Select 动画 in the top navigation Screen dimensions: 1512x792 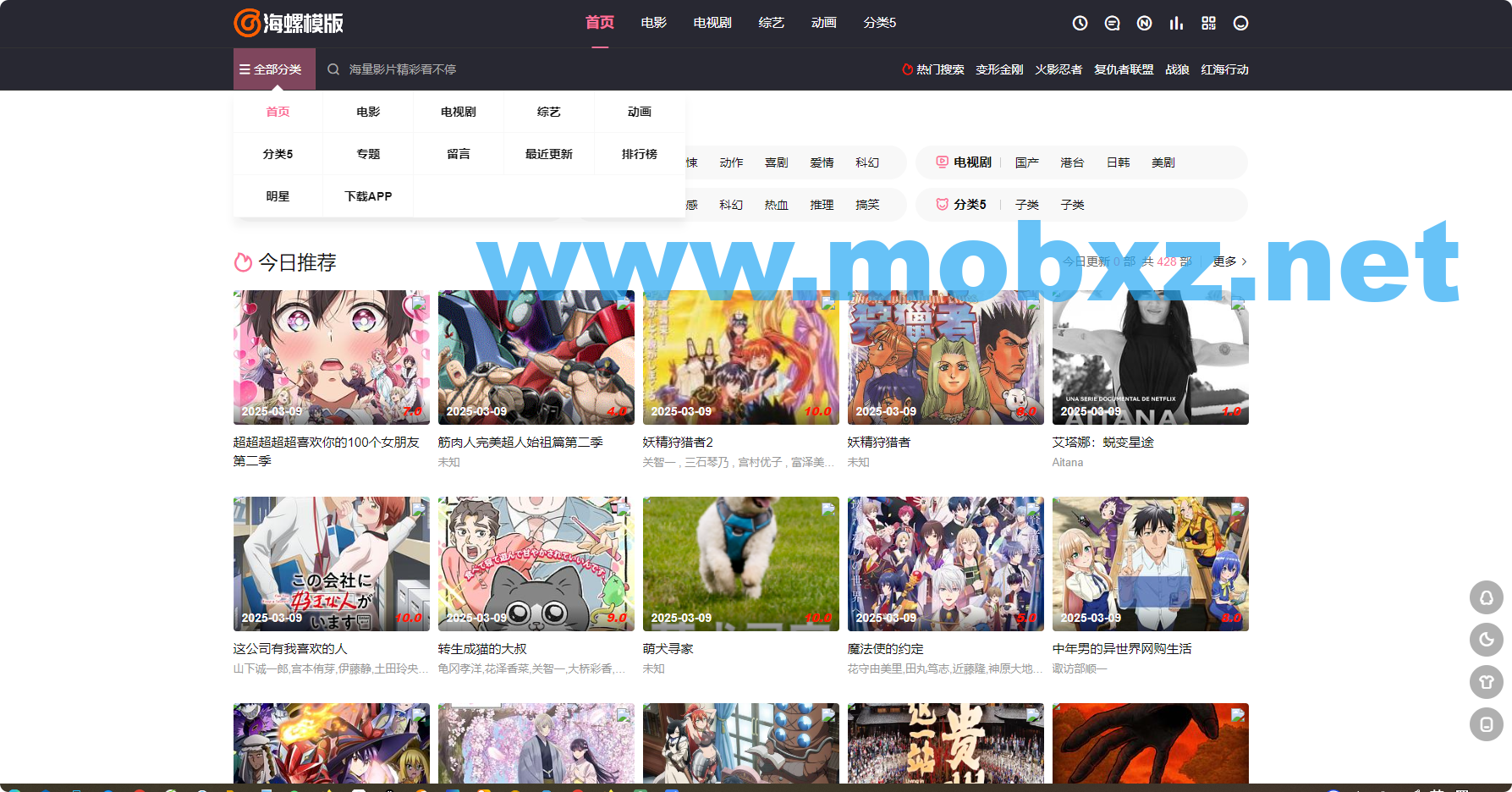pyautogui.click(x=823, y=23)
